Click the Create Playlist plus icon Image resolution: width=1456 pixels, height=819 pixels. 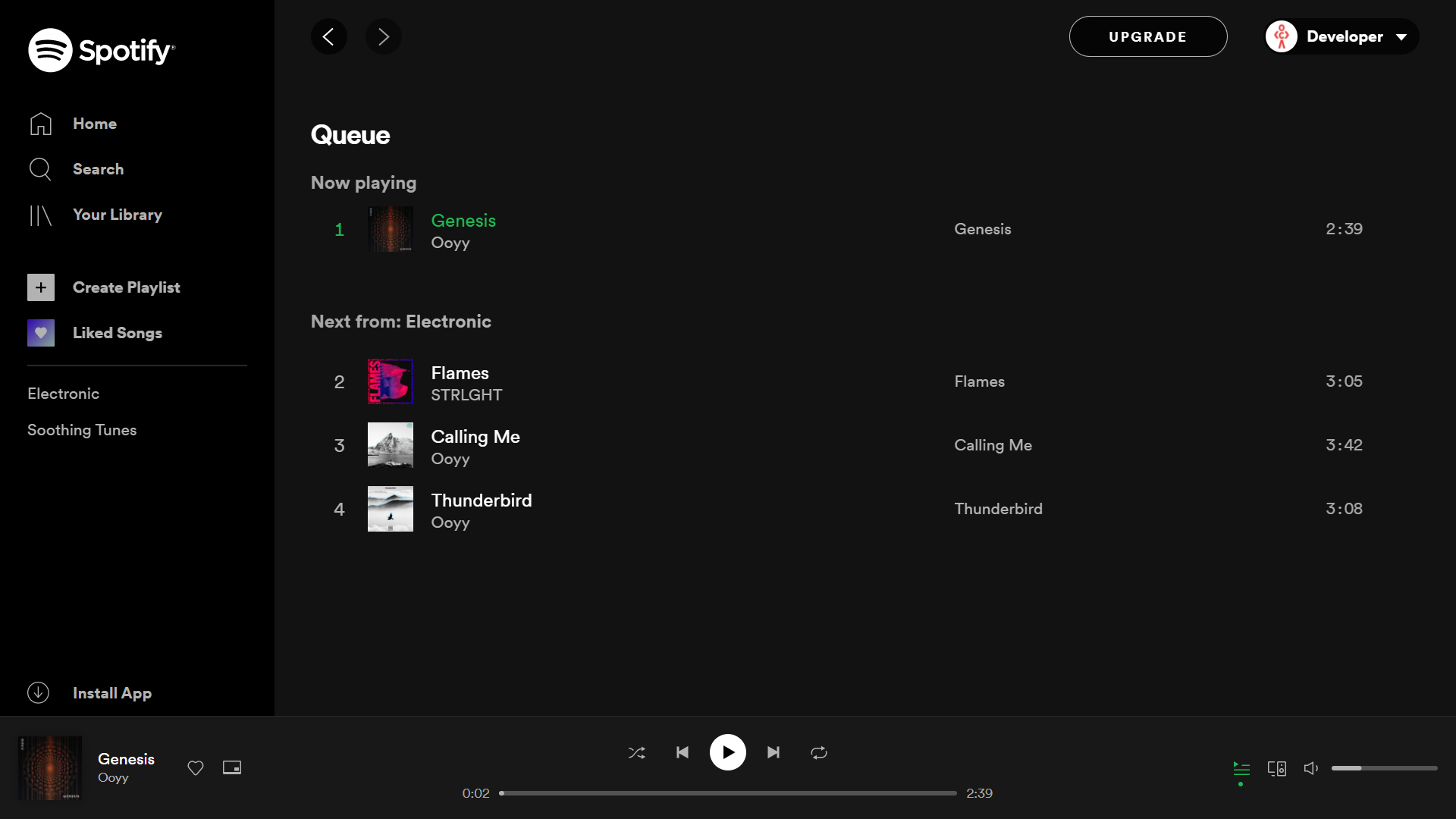click(41, 287)
